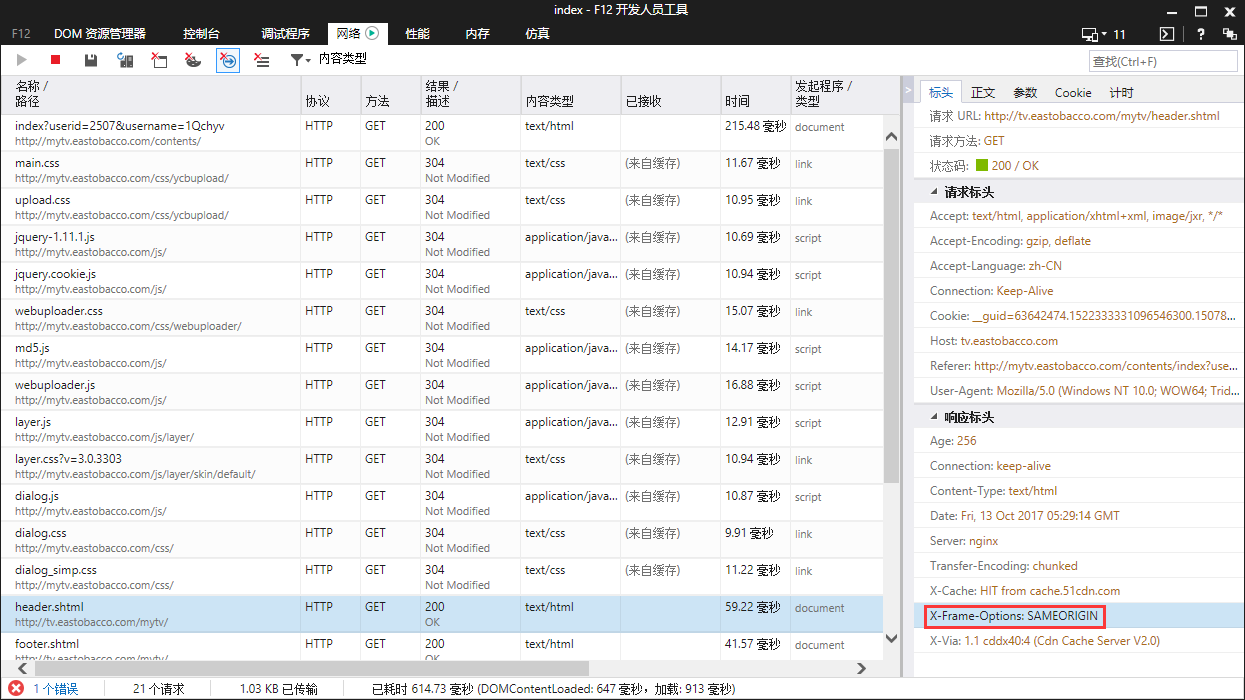
Task: Collapse the 请求标头 section
Action: click(x=935, y=192)
